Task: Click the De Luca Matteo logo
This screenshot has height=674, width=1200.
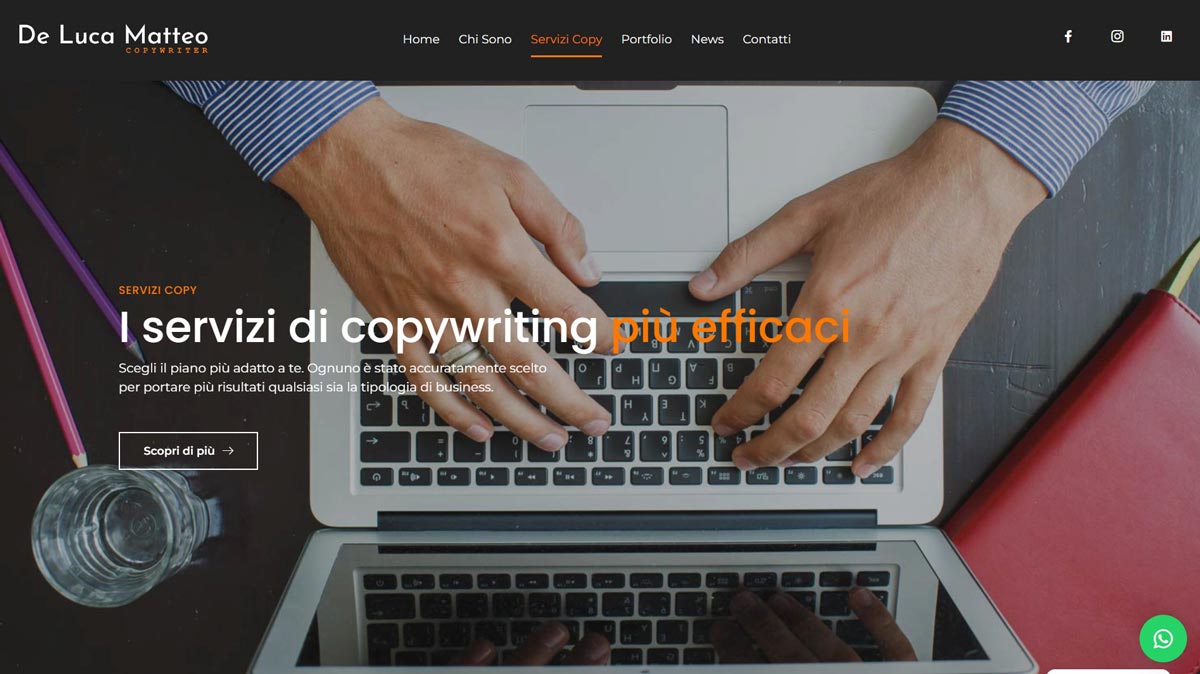Action: (113, 38)
